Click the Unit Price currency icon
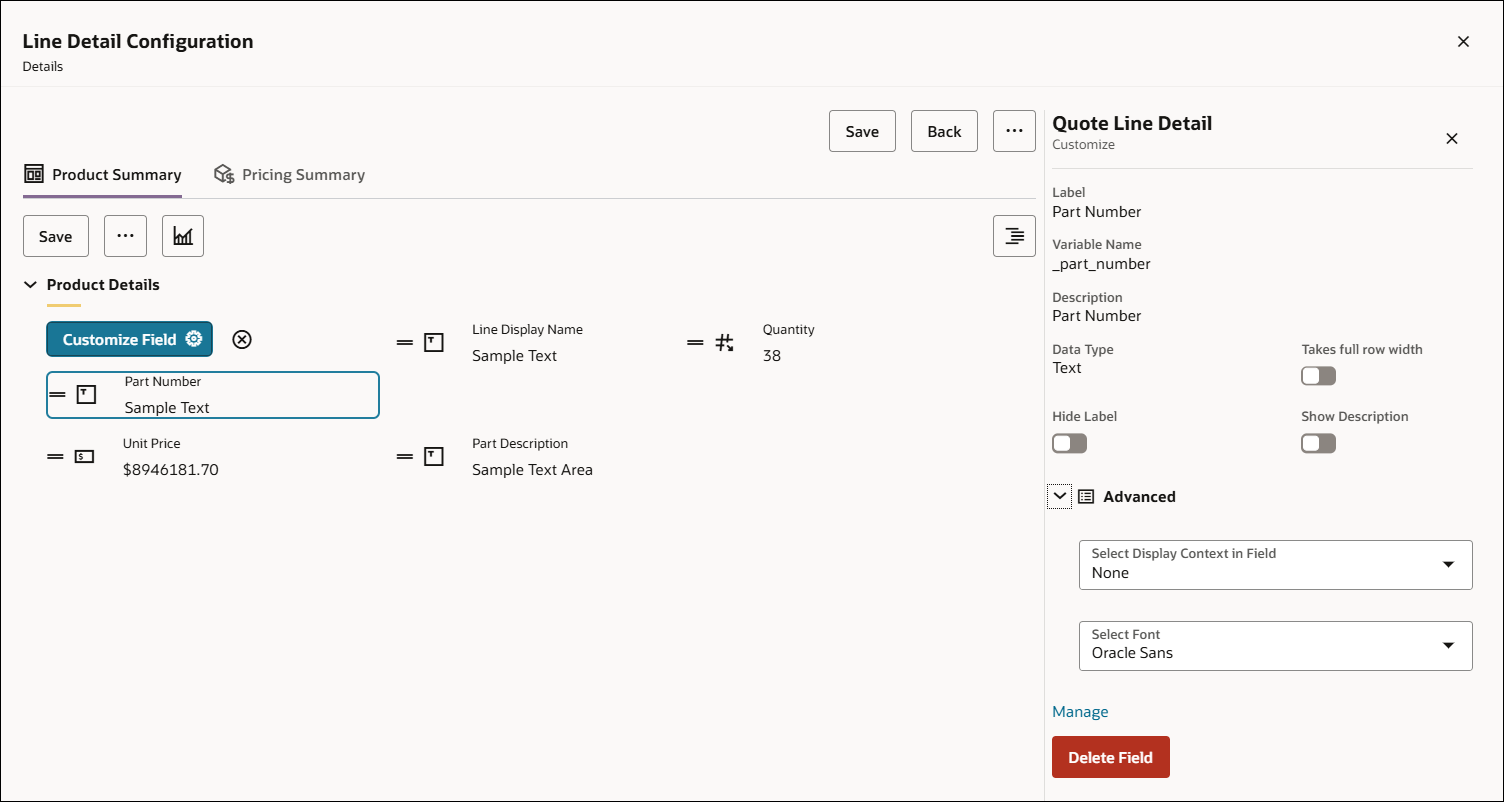 coord(85,457)
